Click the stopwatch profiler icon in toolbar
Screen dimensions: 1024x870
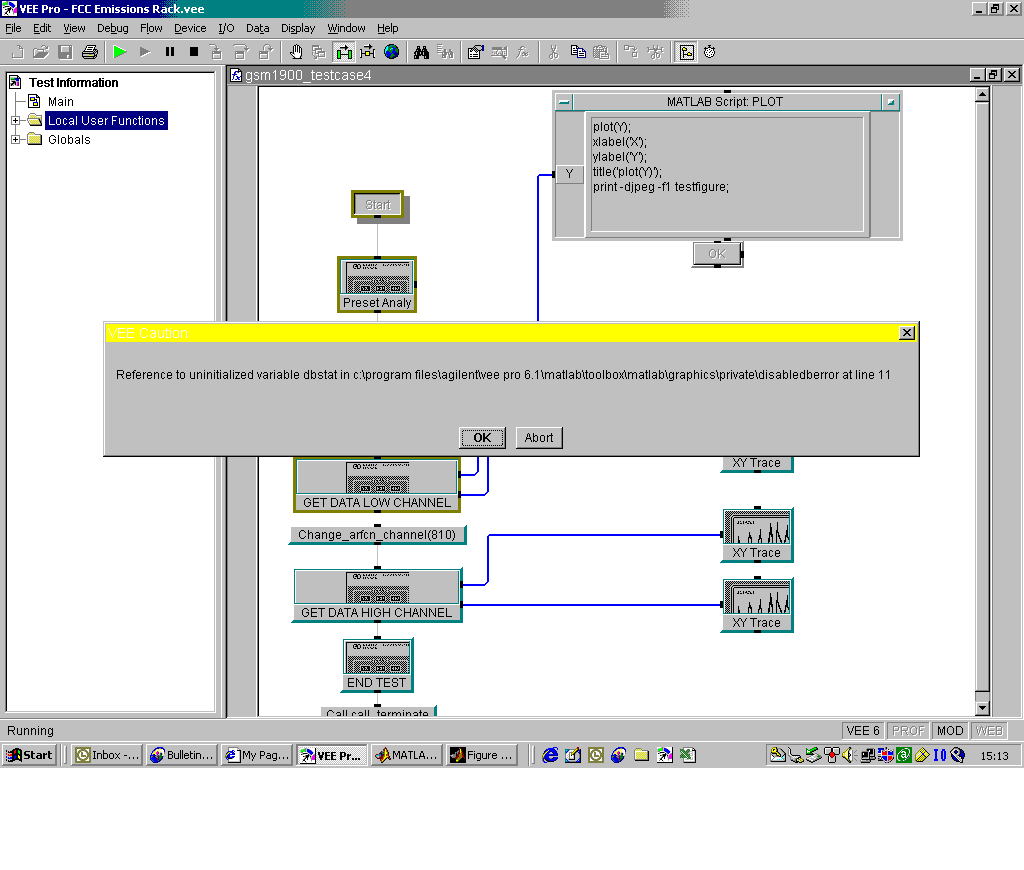pyautogui.click(x=709, y=52)
